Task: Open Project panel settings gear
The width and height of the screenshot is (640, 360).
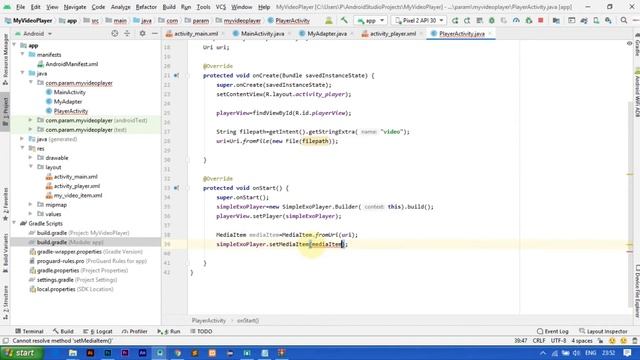Action: [x=142, y=33]
